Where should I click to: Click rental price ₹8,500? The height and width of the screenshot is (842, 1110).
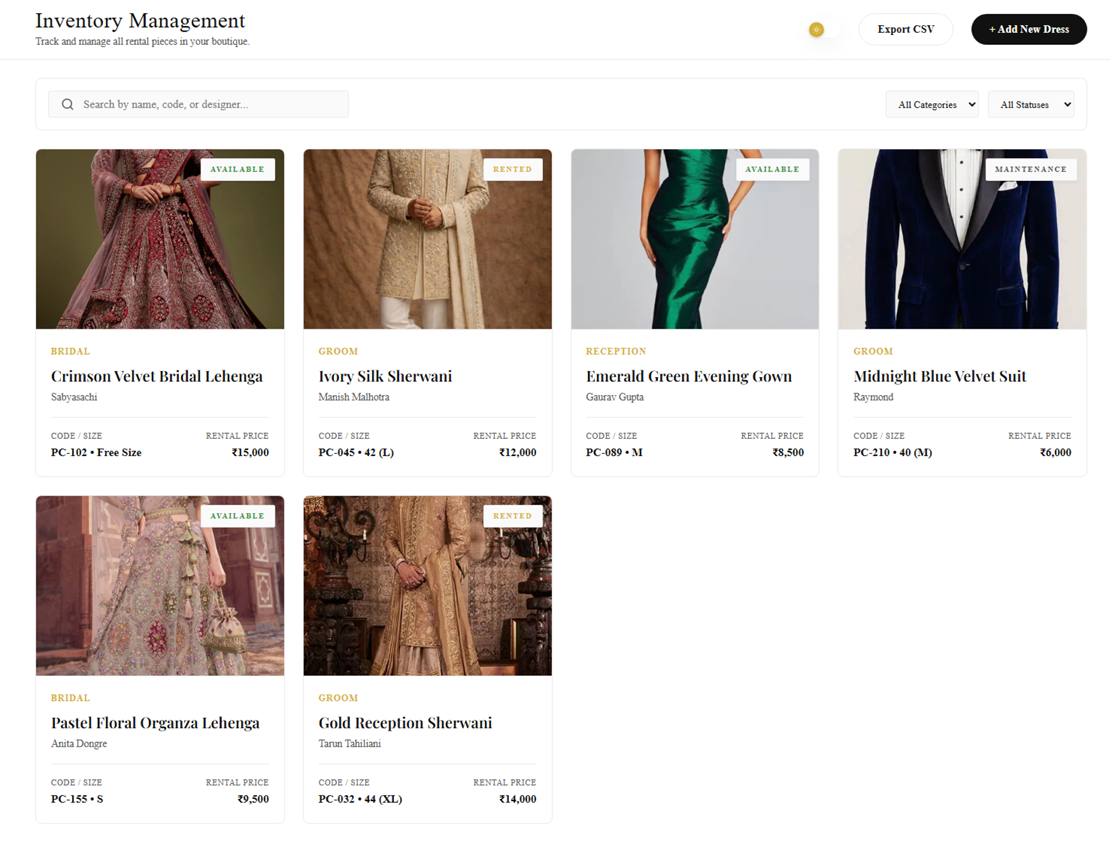[x=788, y=453]
